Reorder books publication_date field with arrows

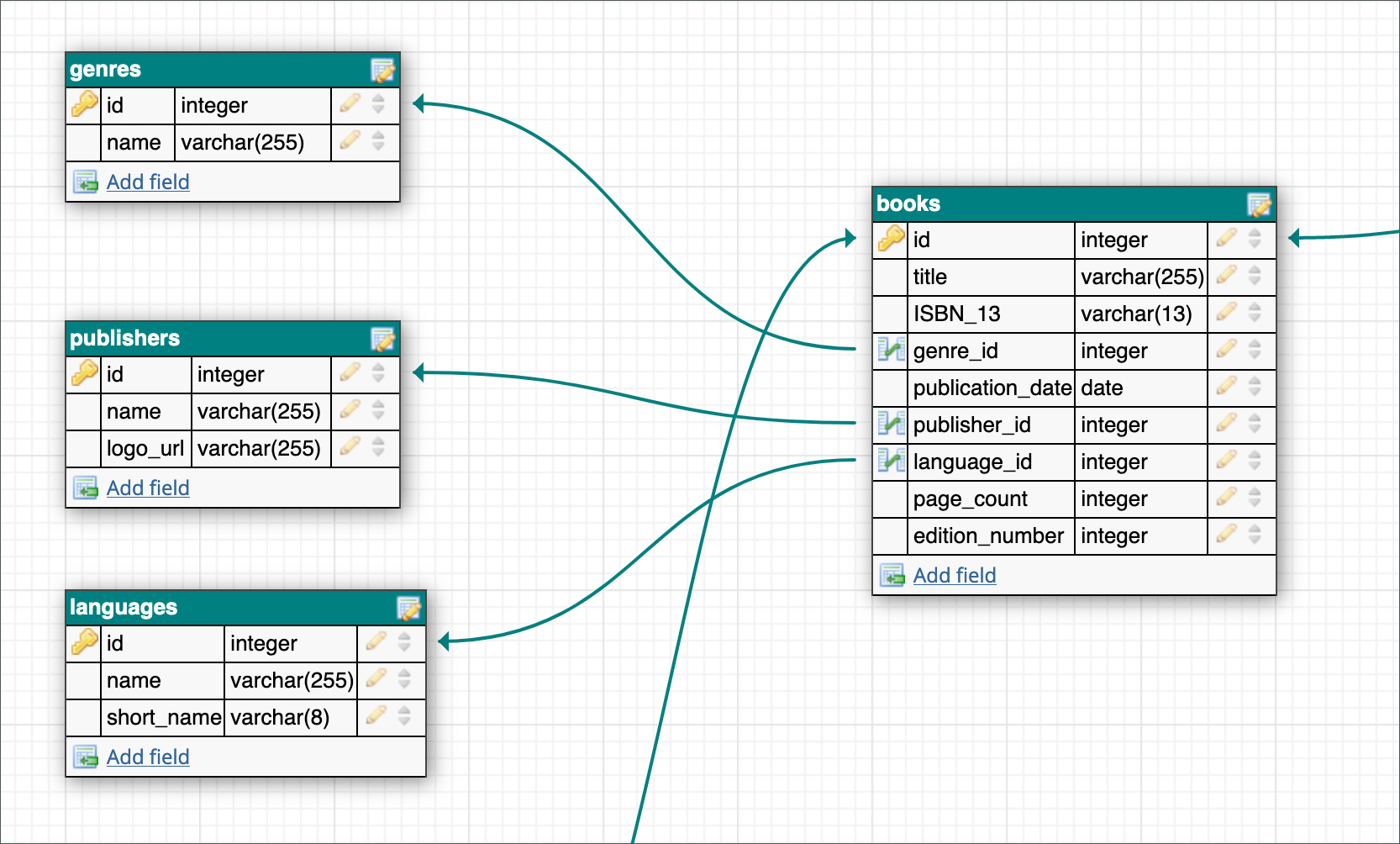[1255, 387]
